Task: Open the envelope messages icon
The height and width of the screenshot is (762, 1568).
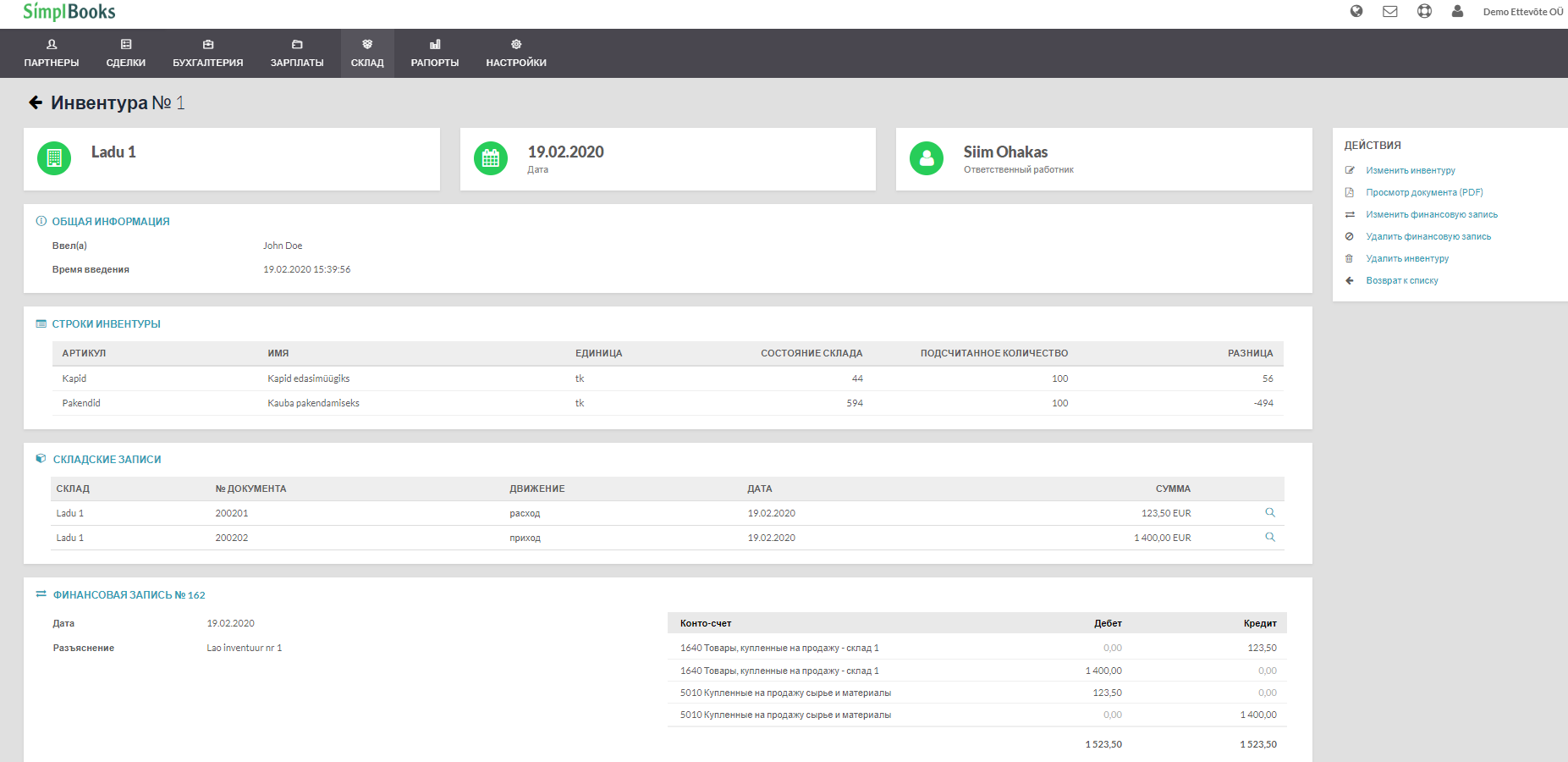Action: click(x=1390, y=11)
